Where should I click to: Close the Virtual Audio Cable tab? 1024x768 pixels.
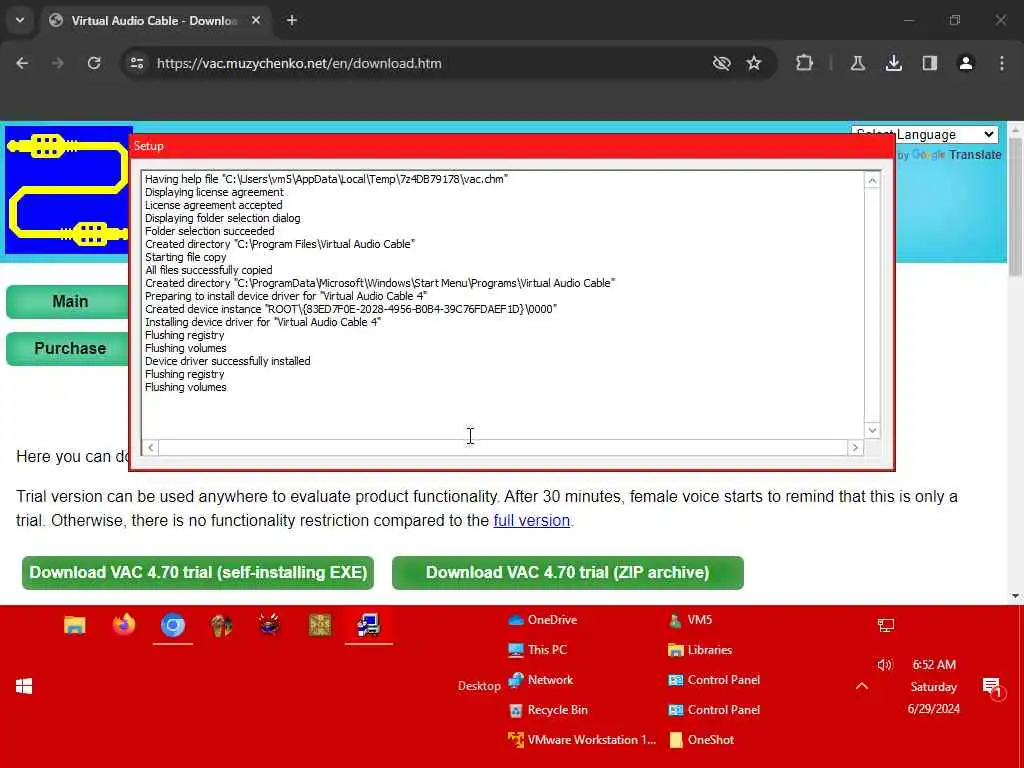[x=256, y=20]
